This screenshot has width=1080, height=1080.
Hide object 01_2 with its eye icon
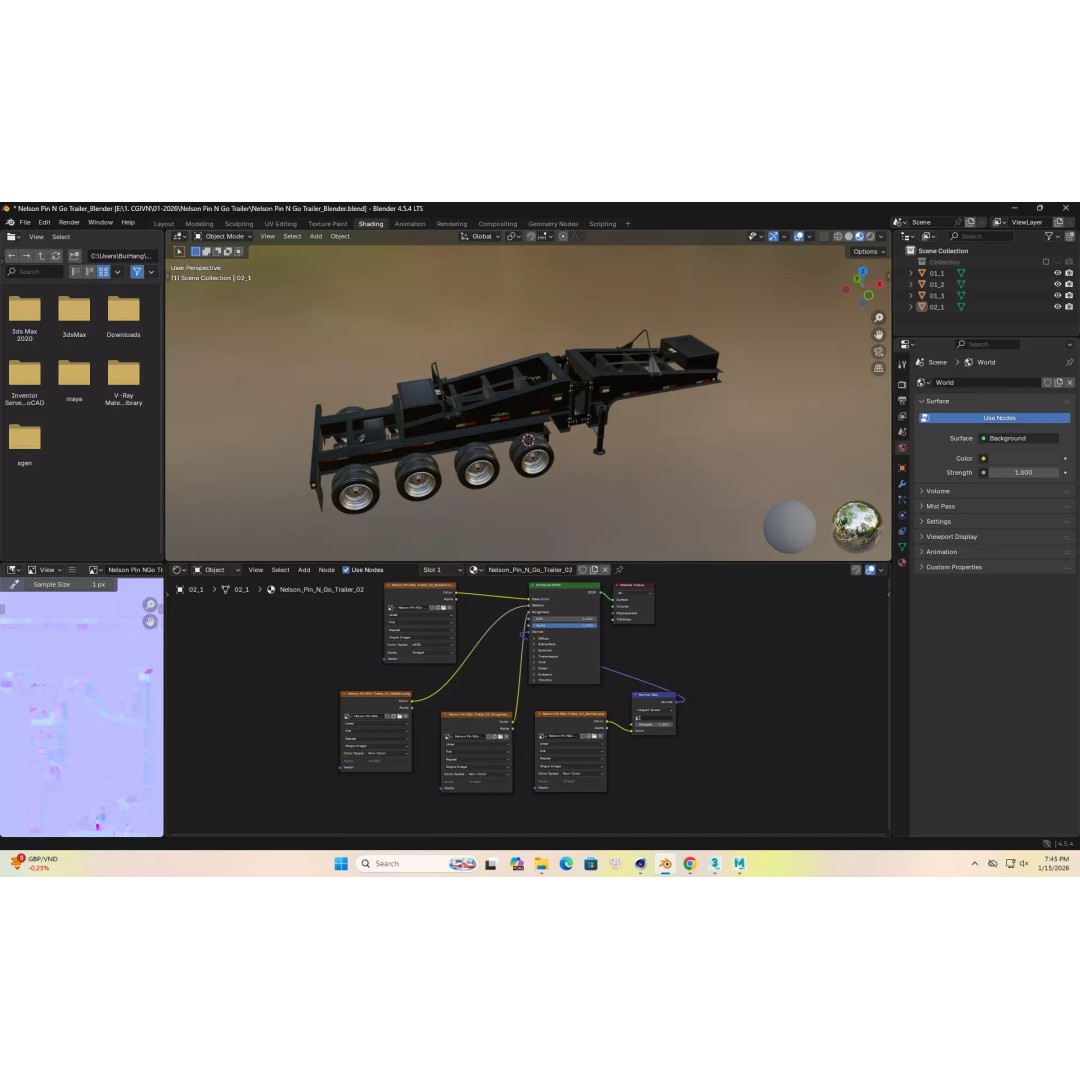click(x=1057, y=284)
